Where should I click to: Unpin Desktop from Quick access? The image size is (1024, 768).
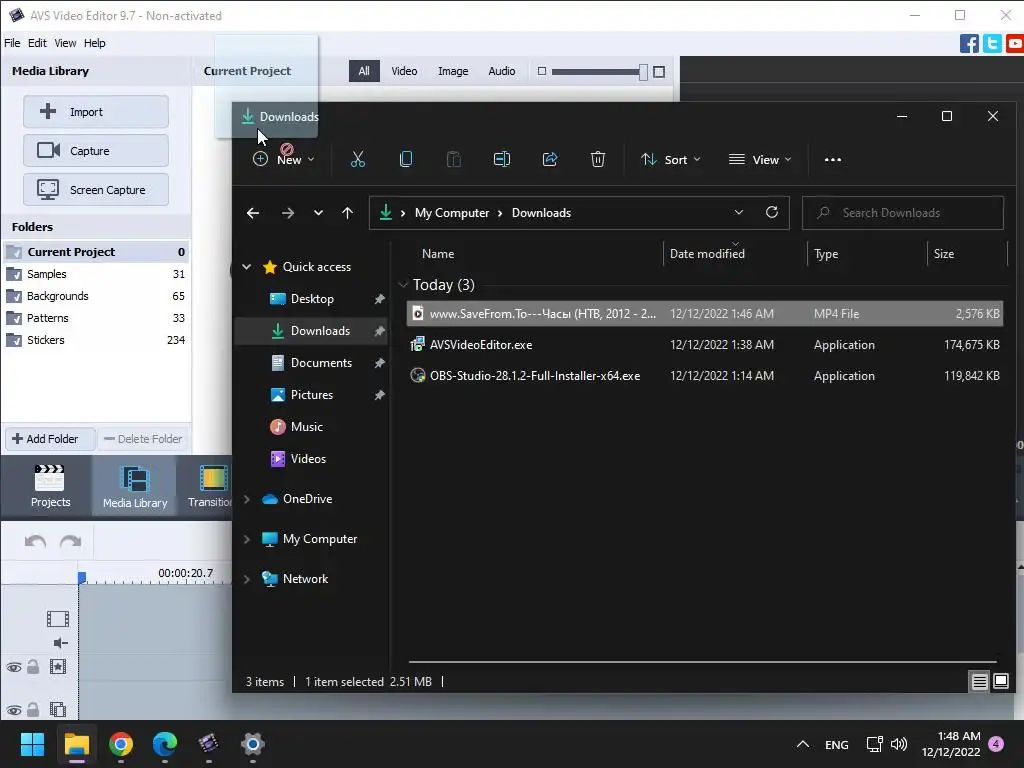click(x=379, y=299)
